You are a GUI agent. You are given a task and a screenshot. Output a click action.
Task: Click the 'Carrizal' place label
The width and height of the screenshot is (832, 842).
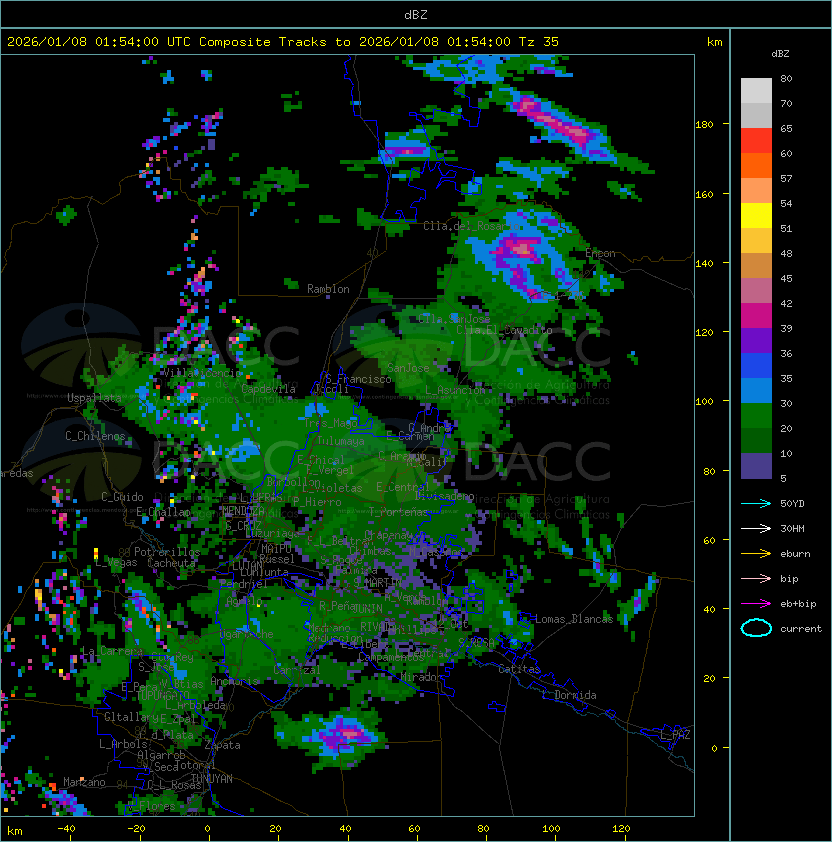[x=296, y=670]
